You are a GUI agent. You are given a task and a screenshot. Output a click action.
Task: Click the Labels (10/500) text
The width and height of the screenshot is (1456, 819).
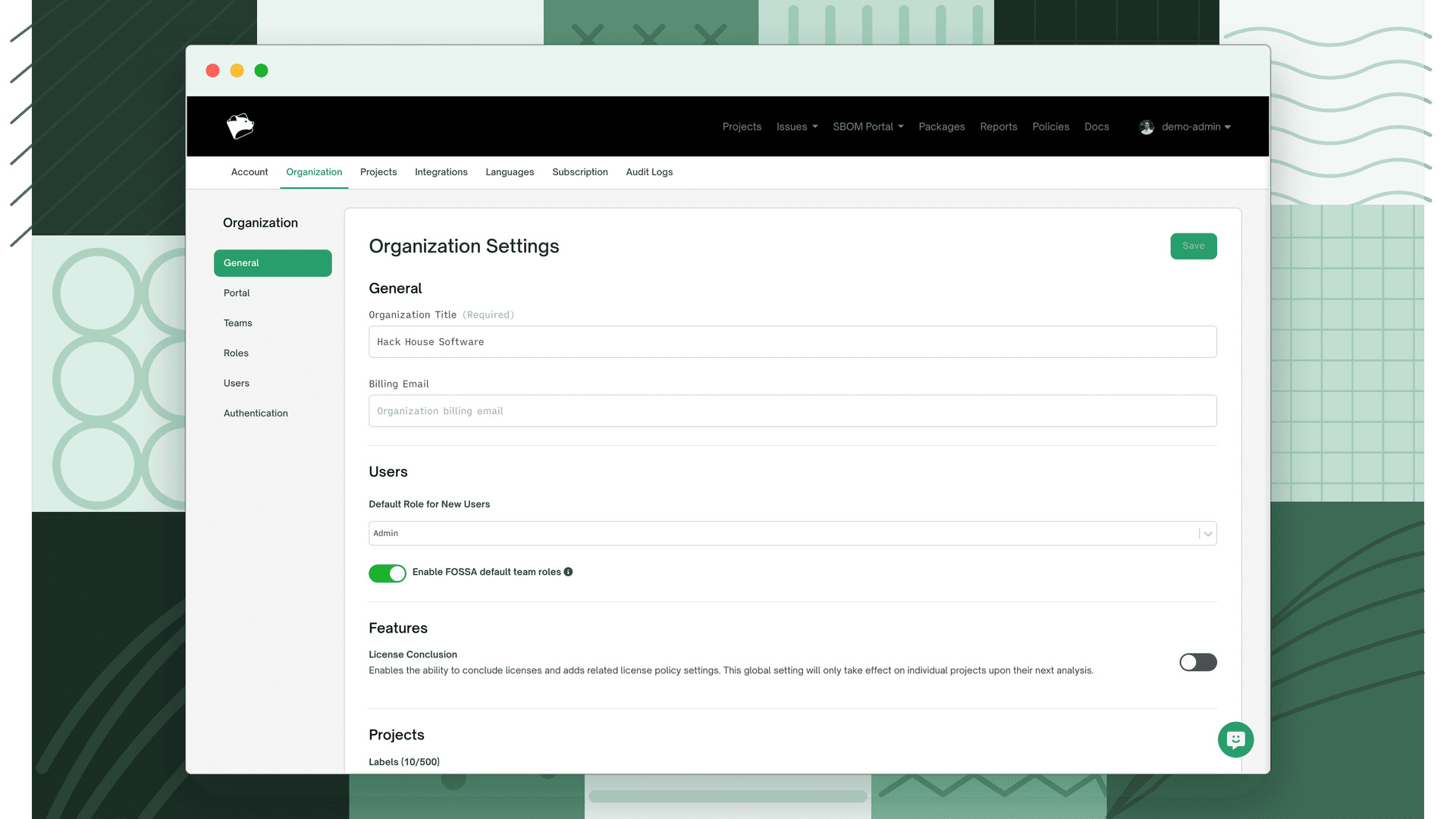point(404,762)
